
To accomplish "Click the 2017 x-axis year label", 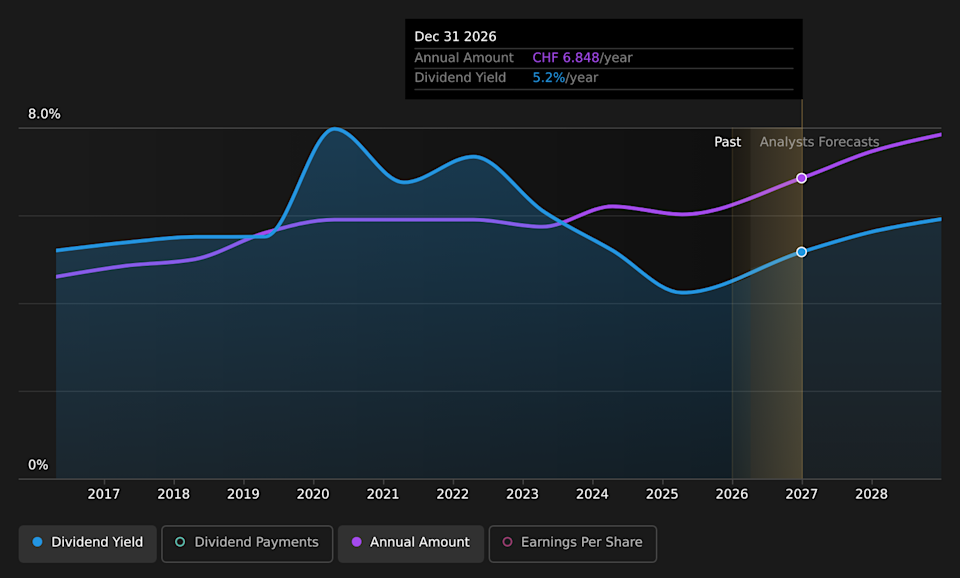I will (104, 494).
